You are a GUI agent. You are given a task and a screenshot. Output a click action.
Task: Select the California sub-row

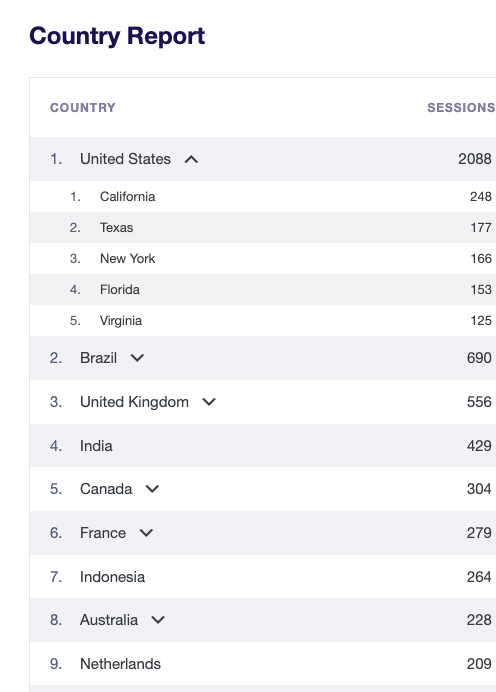click(263, 196)
